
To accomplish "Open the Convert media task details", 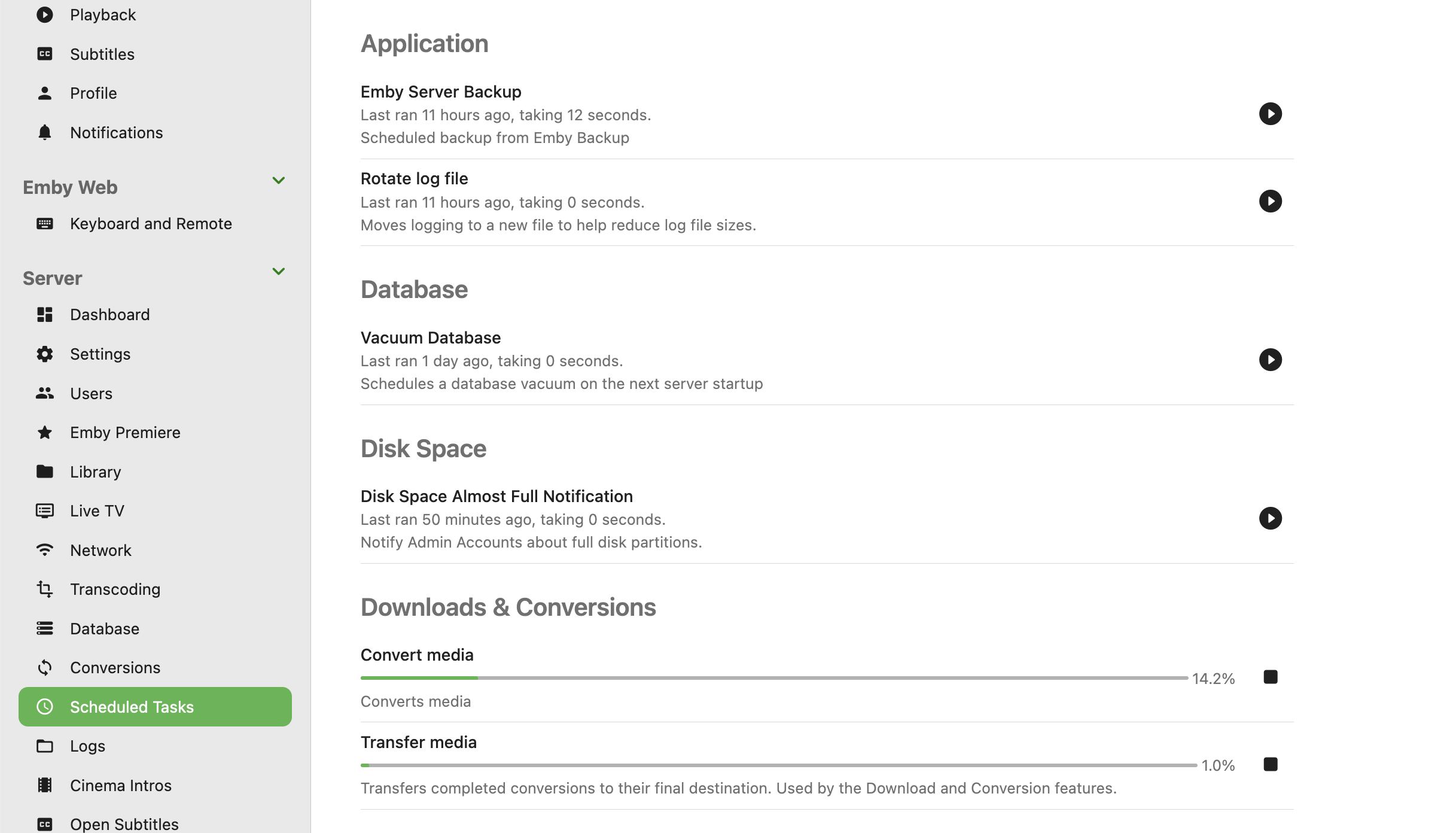I will [417, 655].
